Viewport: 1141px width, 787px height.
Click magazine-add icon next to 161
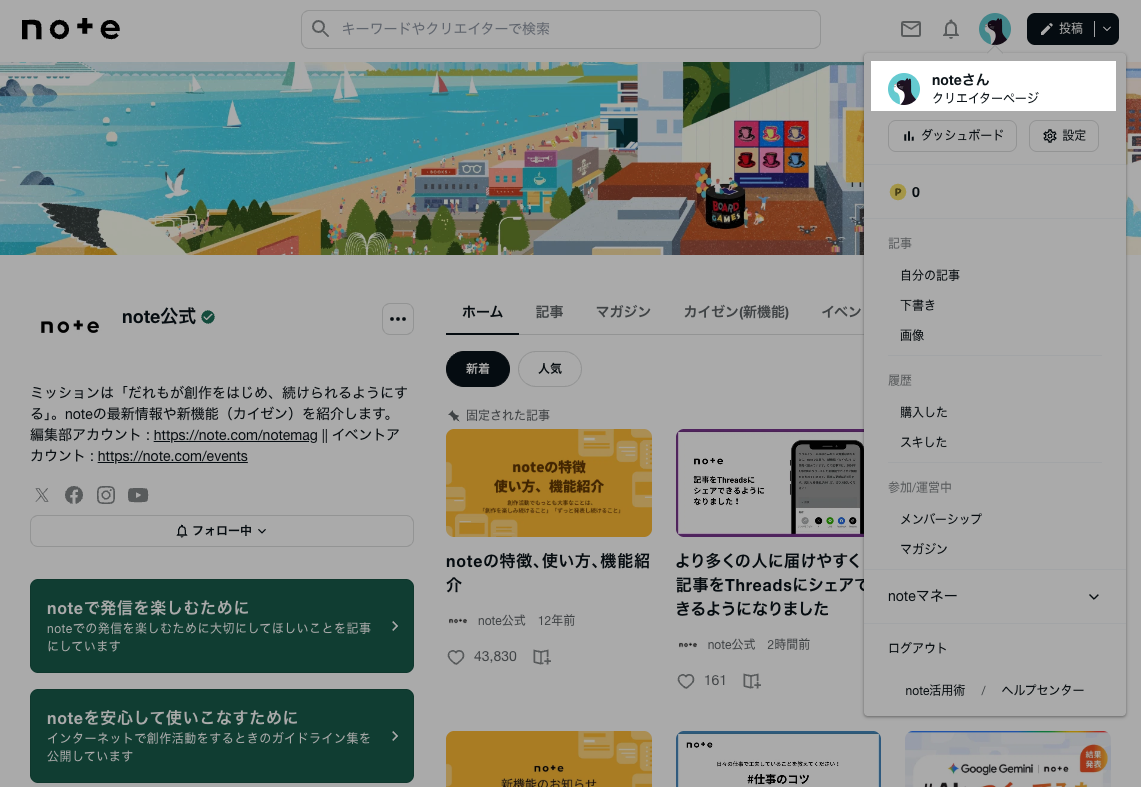tap(751, 681)
